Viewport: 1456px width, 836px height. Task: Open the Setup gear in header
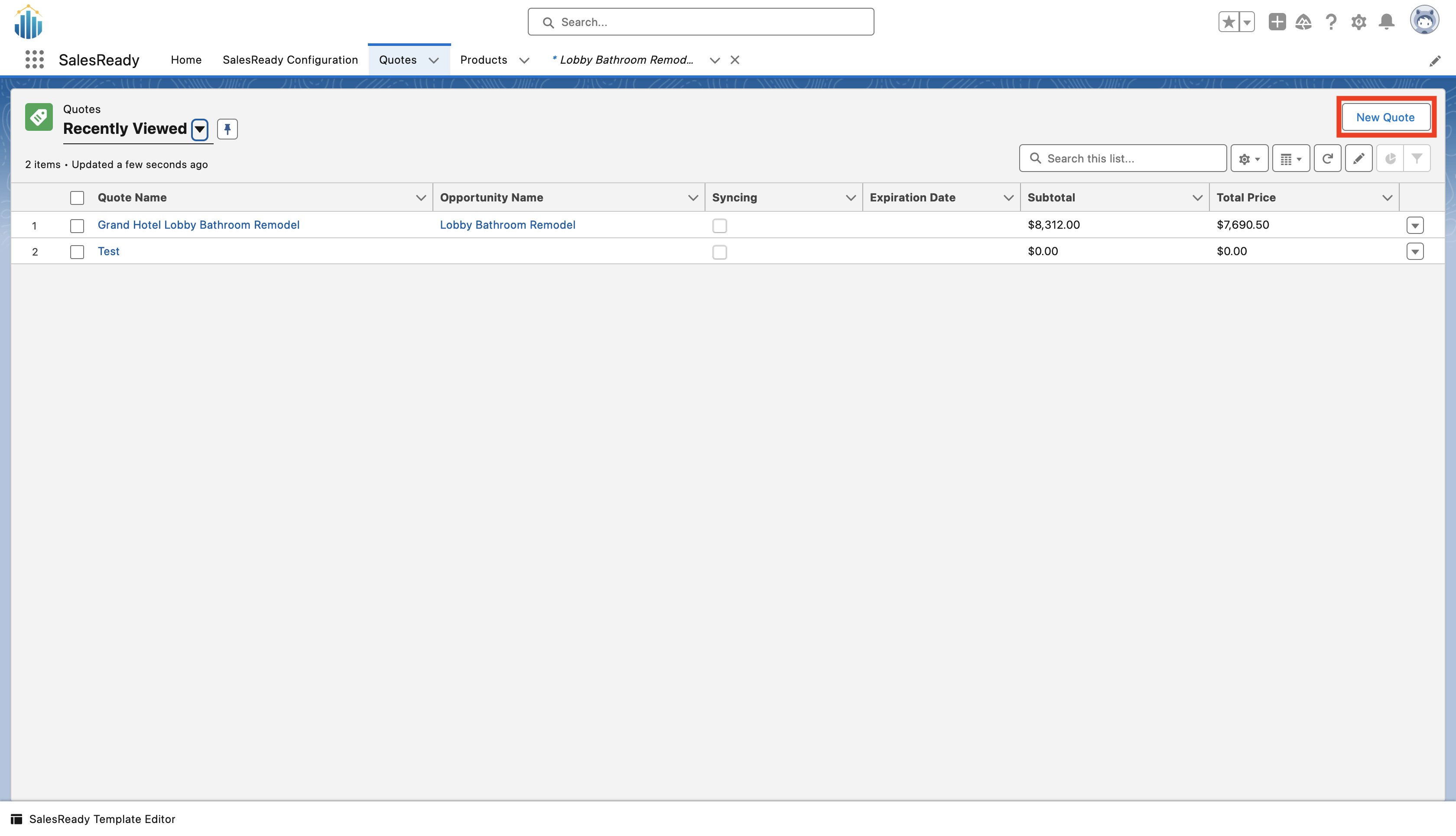click(x=1358, y=22)
